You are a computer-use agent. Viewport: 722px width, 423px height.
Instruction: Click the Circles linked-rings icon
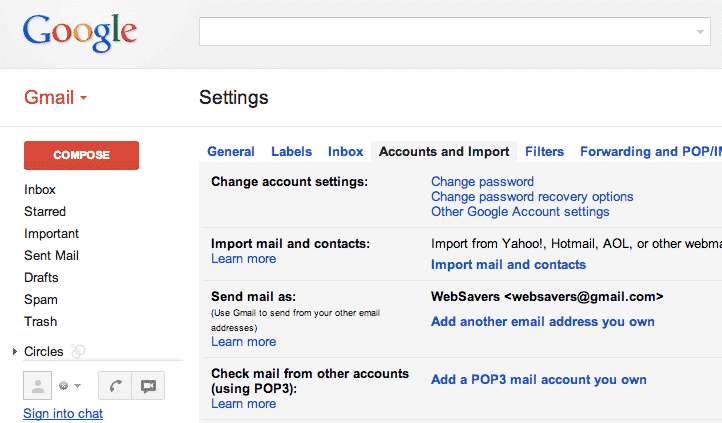pos(78,351)
